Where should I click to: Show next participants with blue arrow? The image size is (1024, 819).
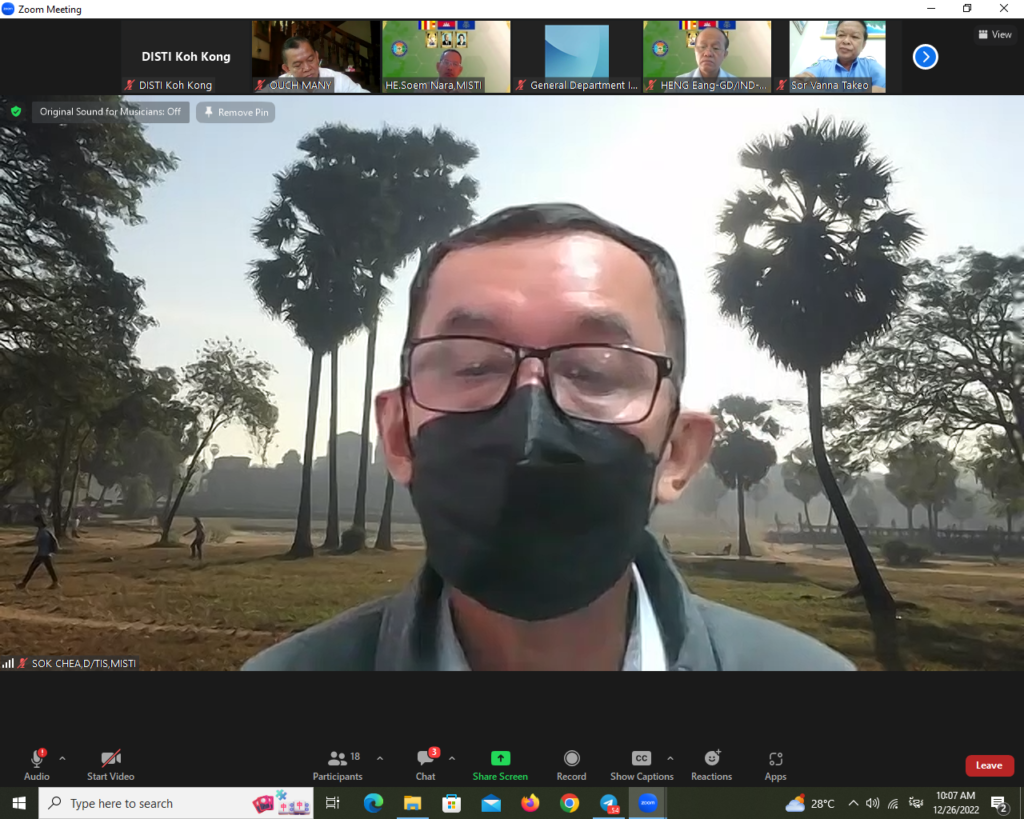coord(925,57)
